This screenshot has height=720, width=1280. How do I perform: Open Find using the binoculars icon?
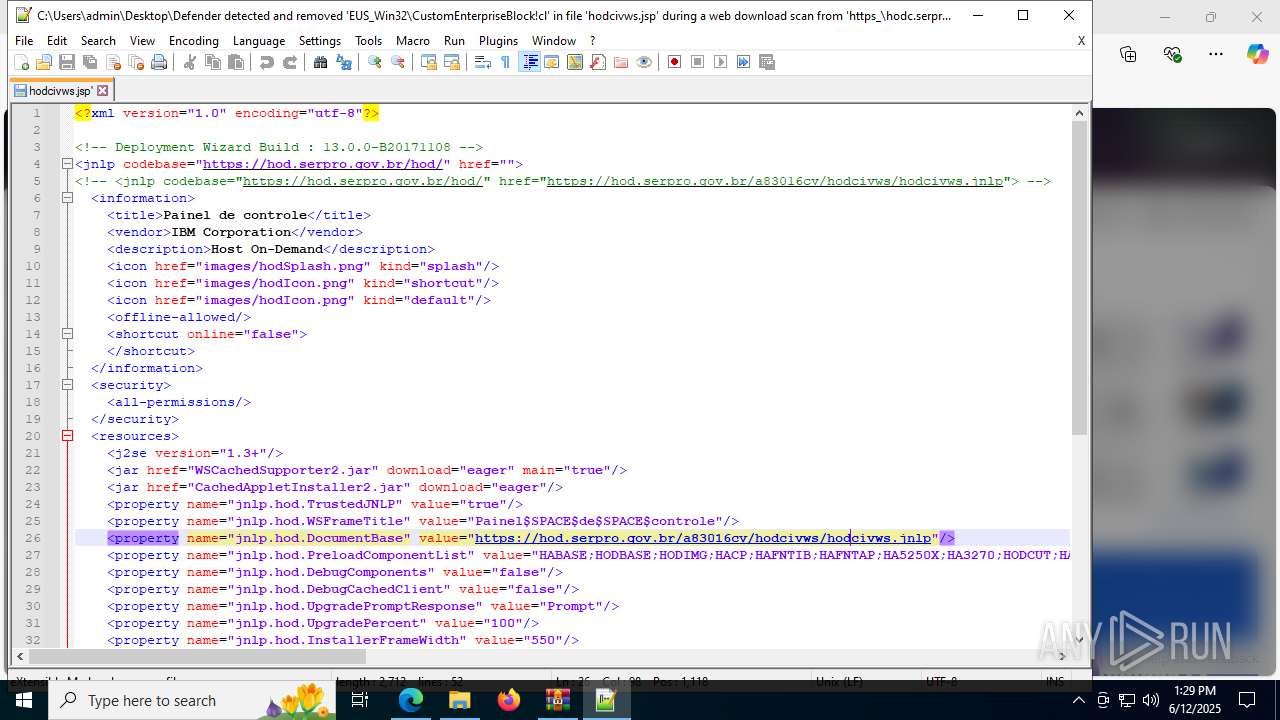pyautogui.click(x=321, y=62)
